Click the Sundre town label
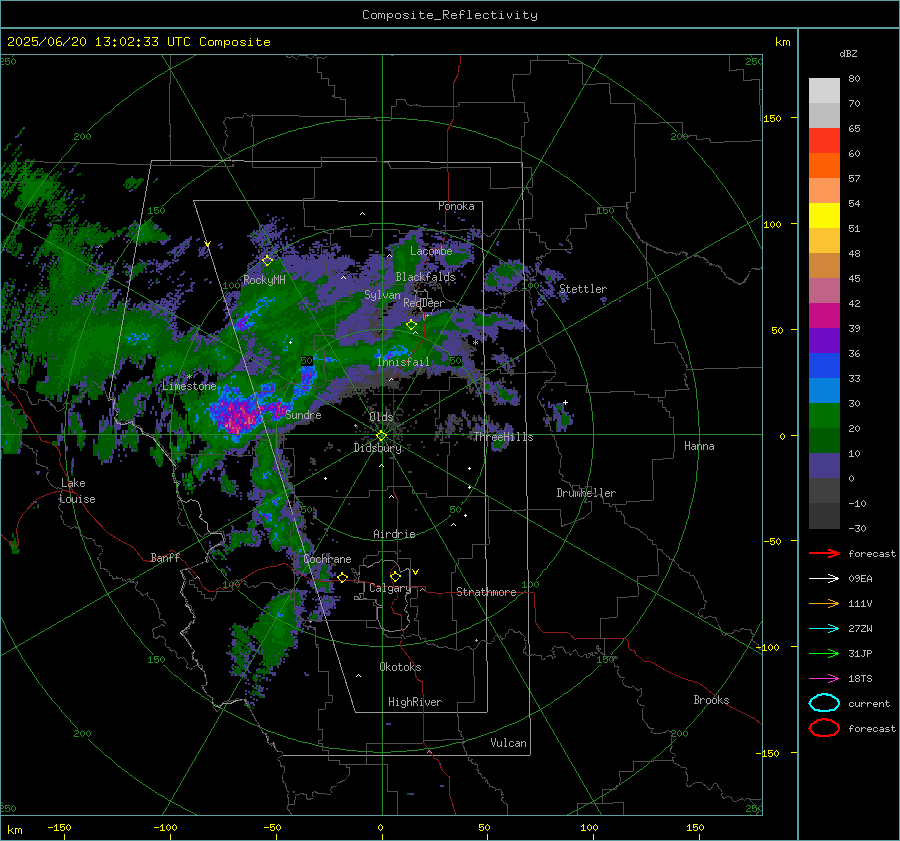Screen dimensions: 900x841 point(303,415)
